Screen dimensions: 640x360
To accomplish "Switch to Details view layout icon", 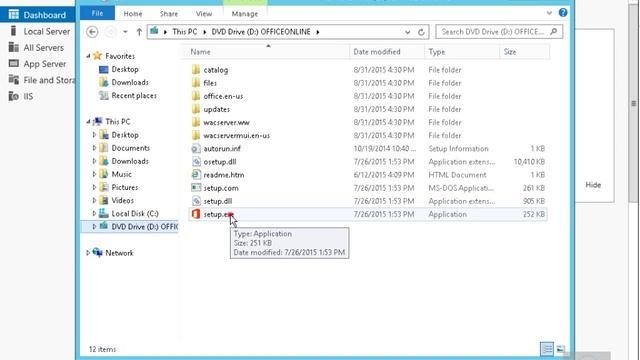I will tap(547, 349).
